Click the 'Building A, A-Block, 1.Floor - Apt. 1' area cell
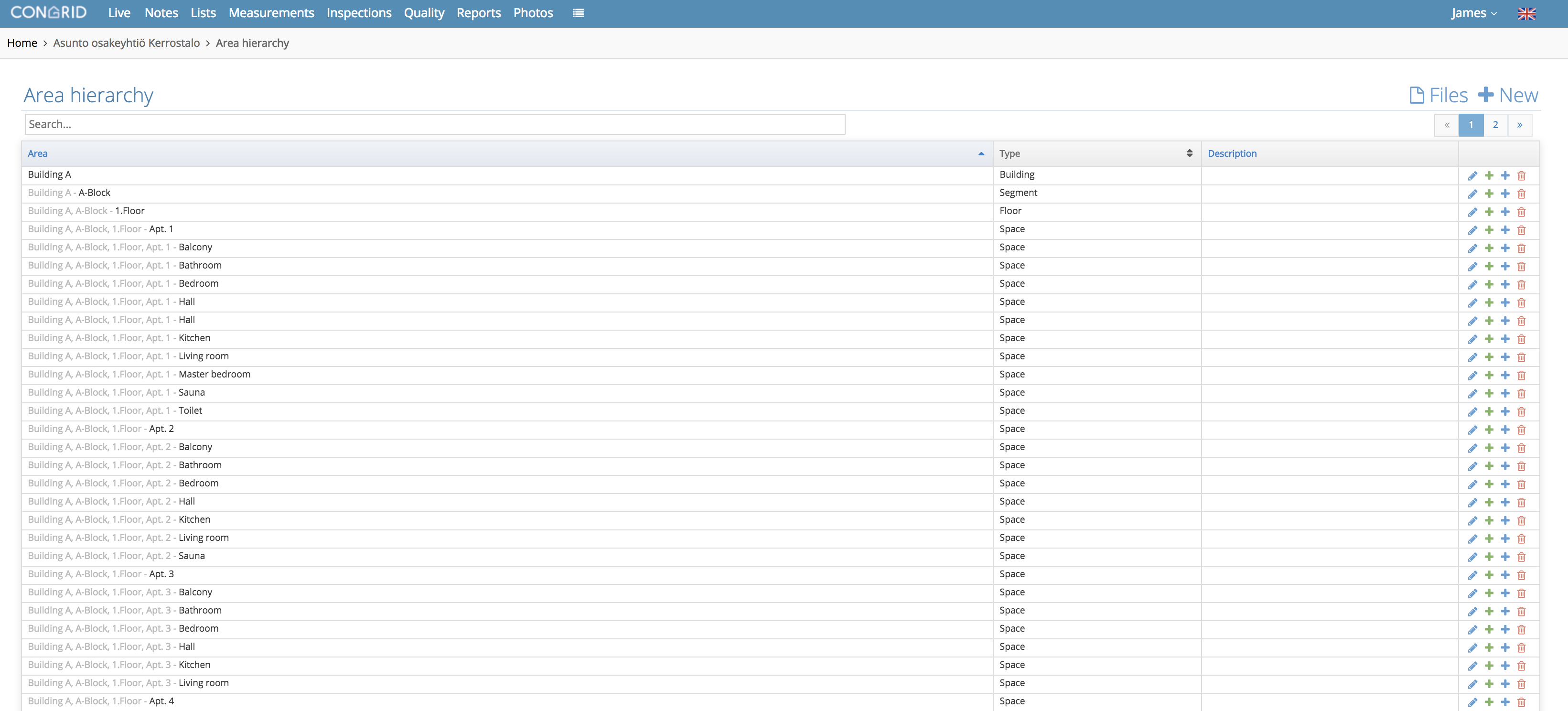Image resolution: width=1568 pixels, height=711 pixels. tap(507, 229)
